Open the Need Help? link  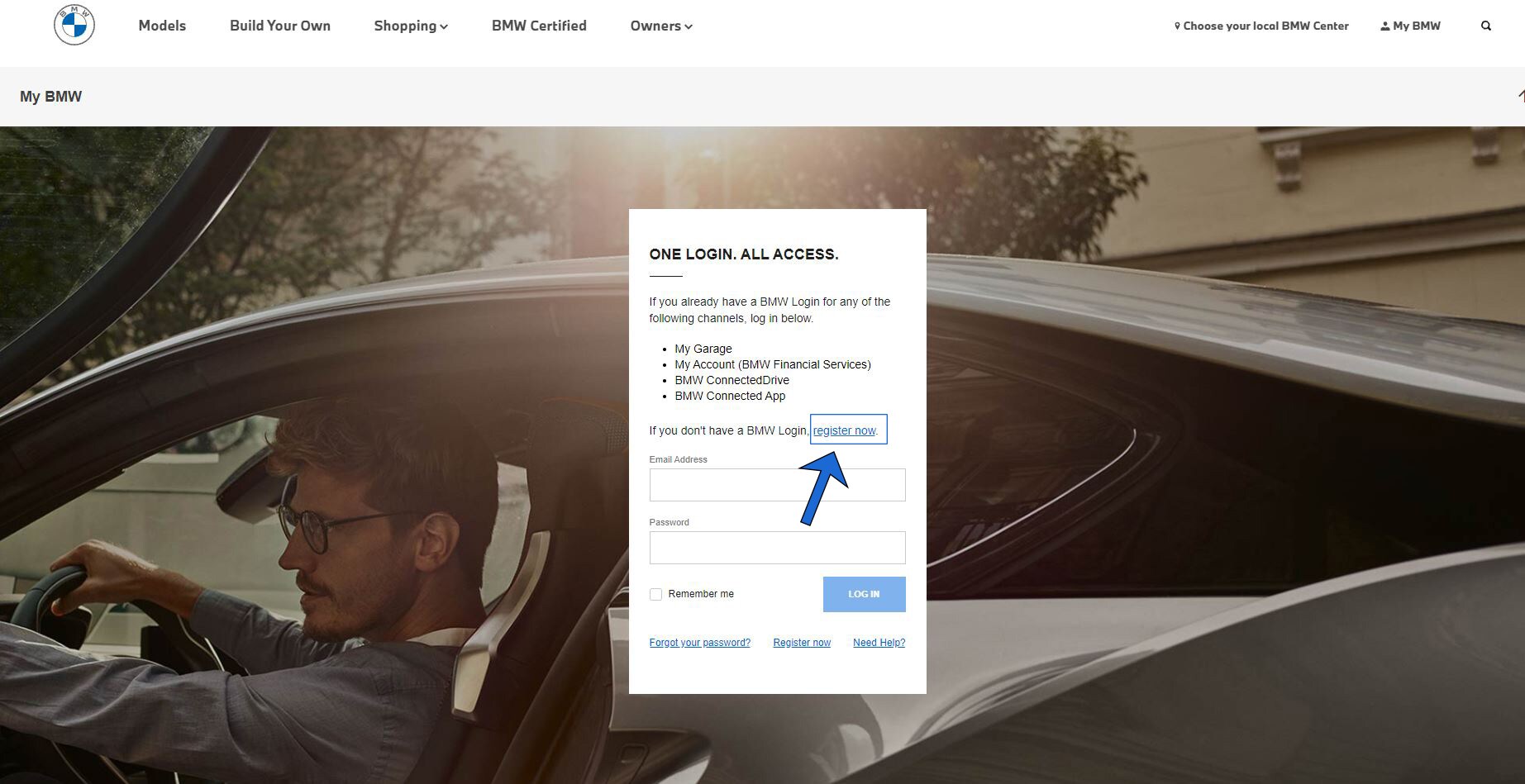[x=879, y=643]
